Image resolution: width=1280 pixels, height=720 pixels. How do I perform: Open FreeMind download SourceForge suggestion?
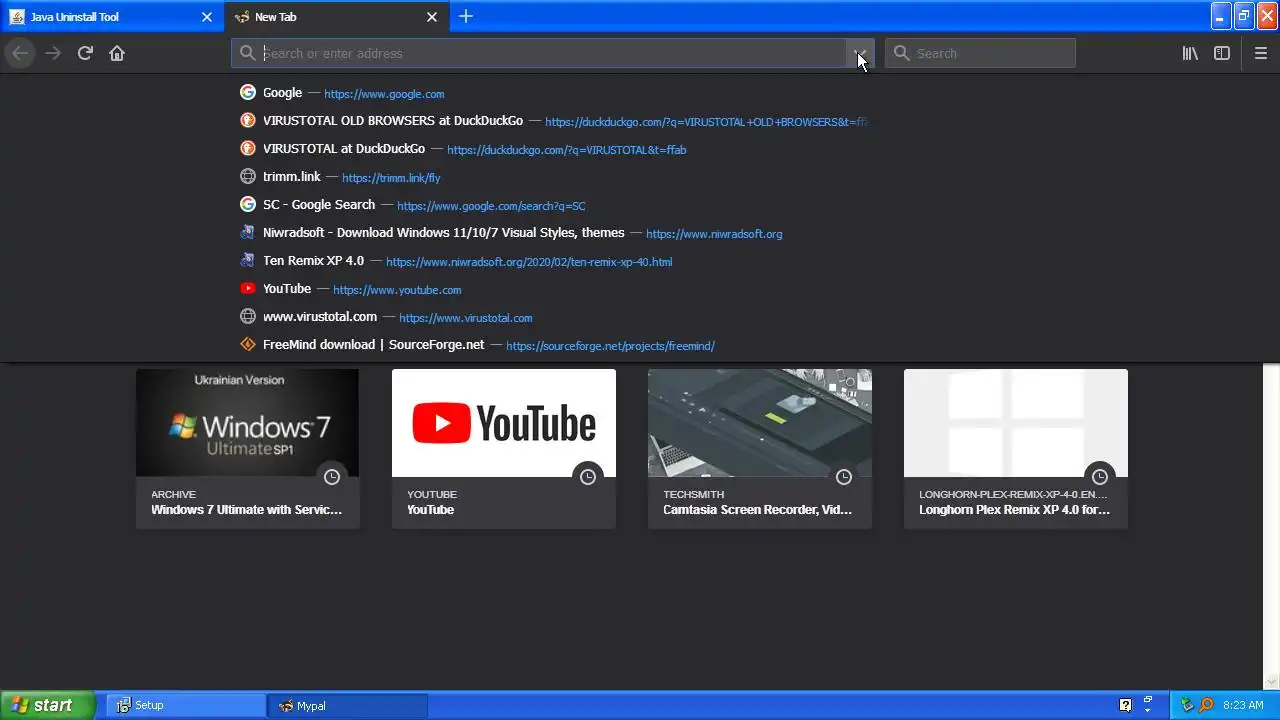[640, 345]
